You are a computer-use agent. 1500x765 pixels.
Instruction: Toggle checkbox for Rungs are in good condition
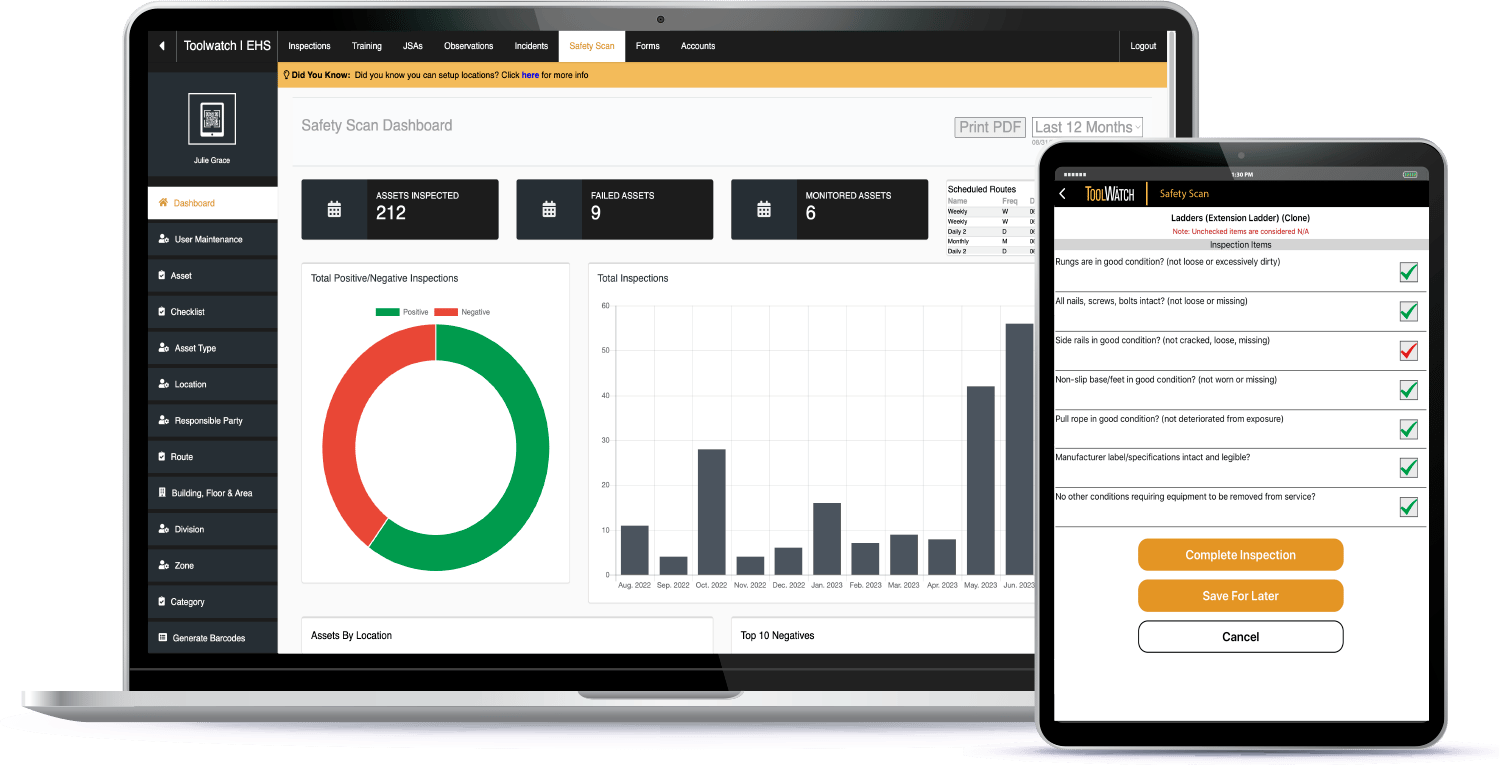pos(1408,272)
